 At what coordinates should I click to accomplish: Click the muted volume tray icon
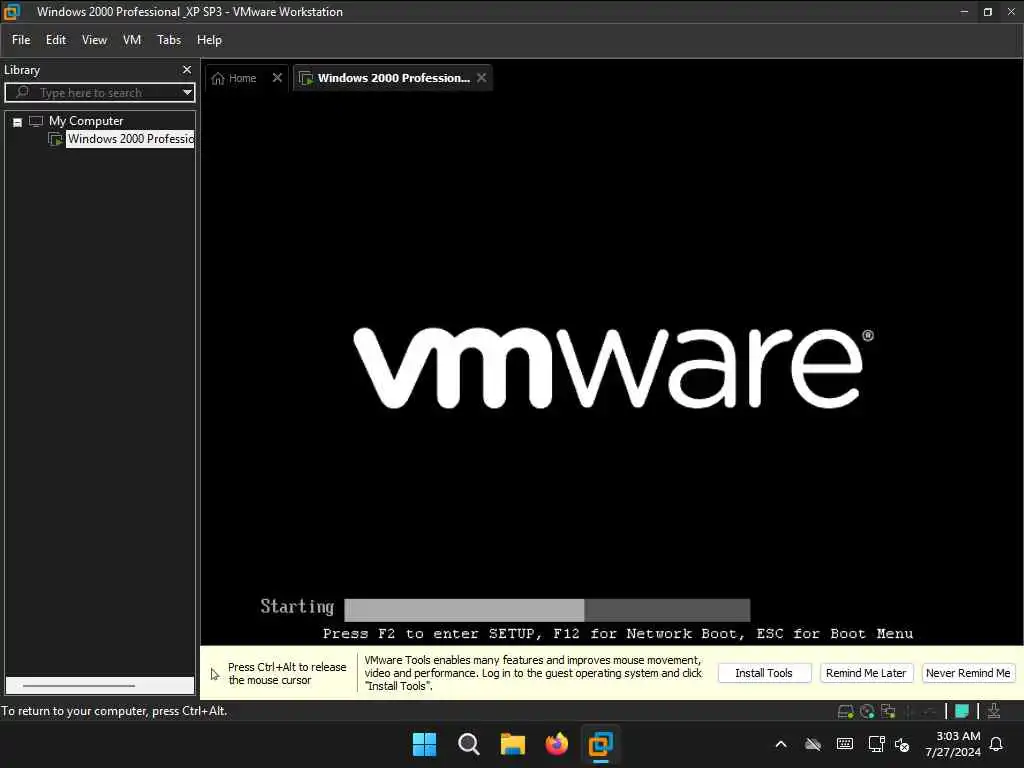coord(902,744)
